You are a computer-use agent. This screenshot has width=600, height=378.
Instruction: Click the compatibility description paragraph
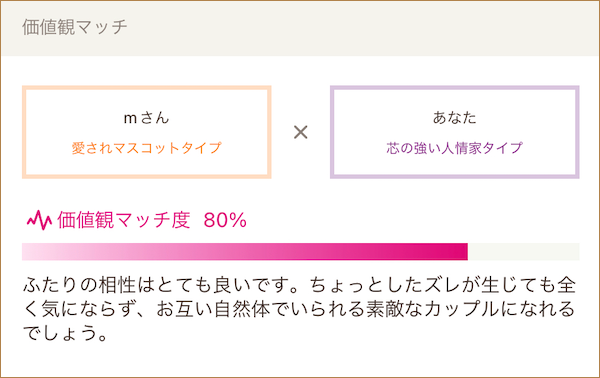pos(300,309)
